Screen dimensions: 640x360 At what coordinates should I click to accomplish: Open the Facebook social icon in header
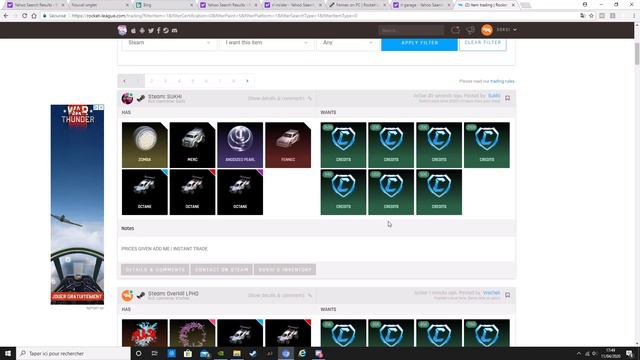click(x=158, y=31)
